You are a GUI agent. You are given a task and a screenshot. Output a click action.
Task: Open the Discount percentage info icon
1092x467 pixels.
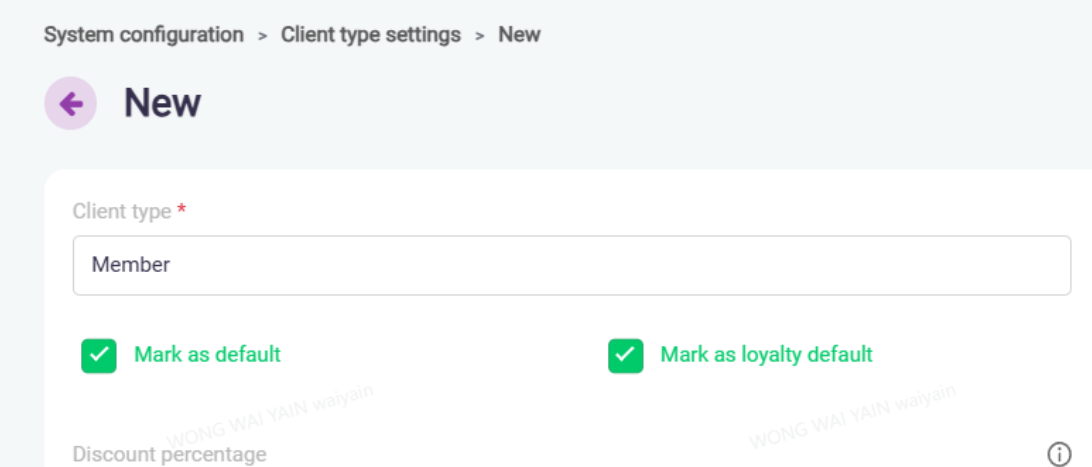pos(1058,454)
